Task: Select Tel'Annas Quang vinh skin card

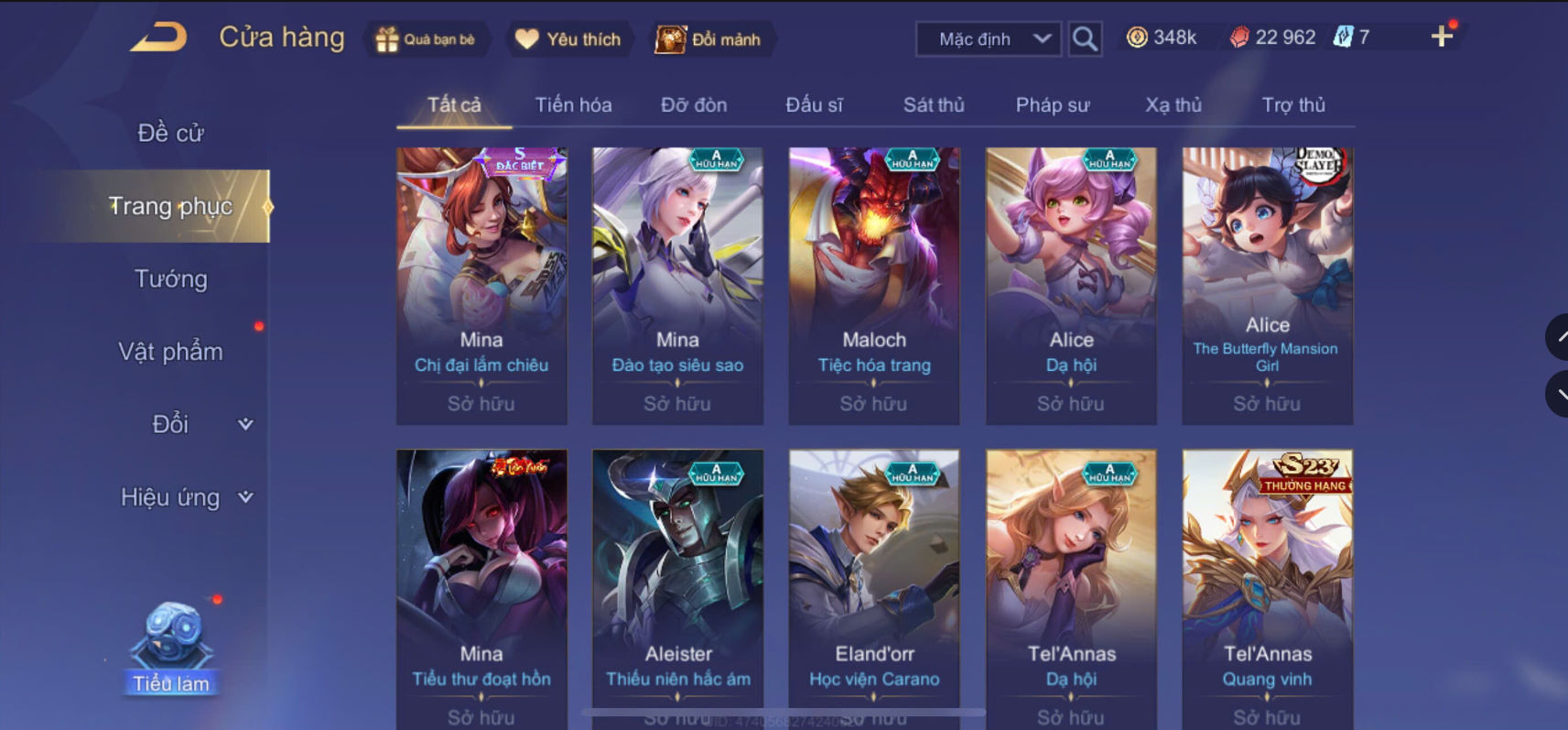Action: [1267, 589]
